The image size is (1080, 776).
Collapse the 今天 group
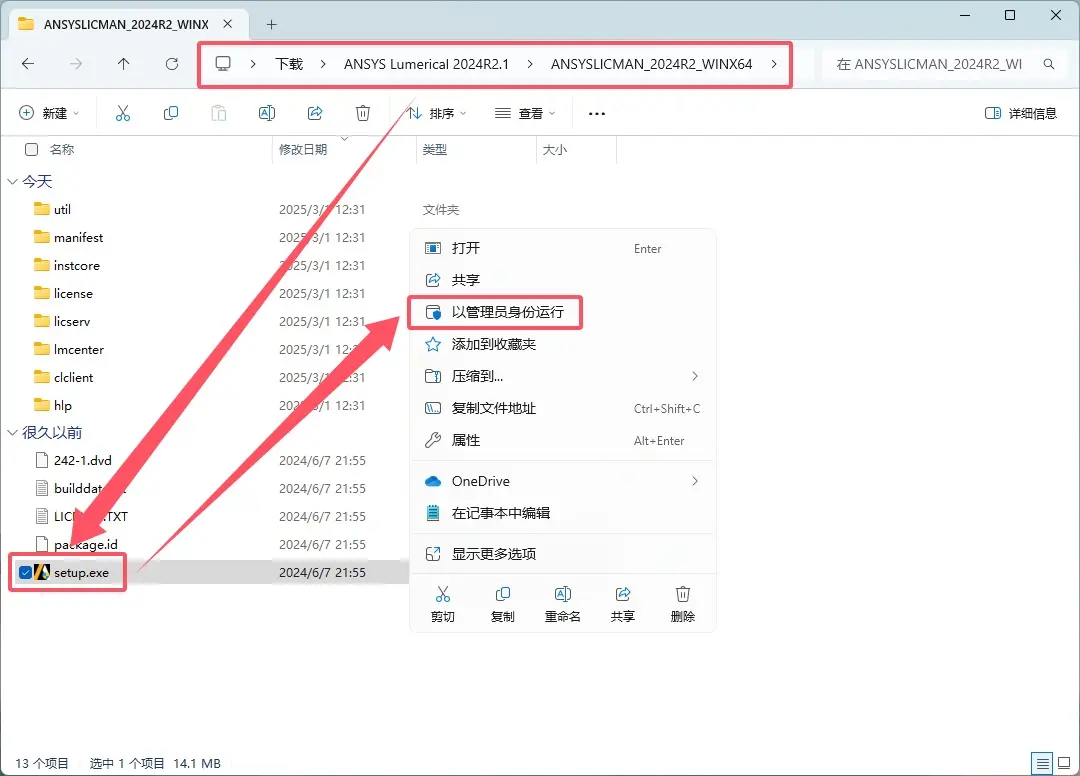click(12, 182)
